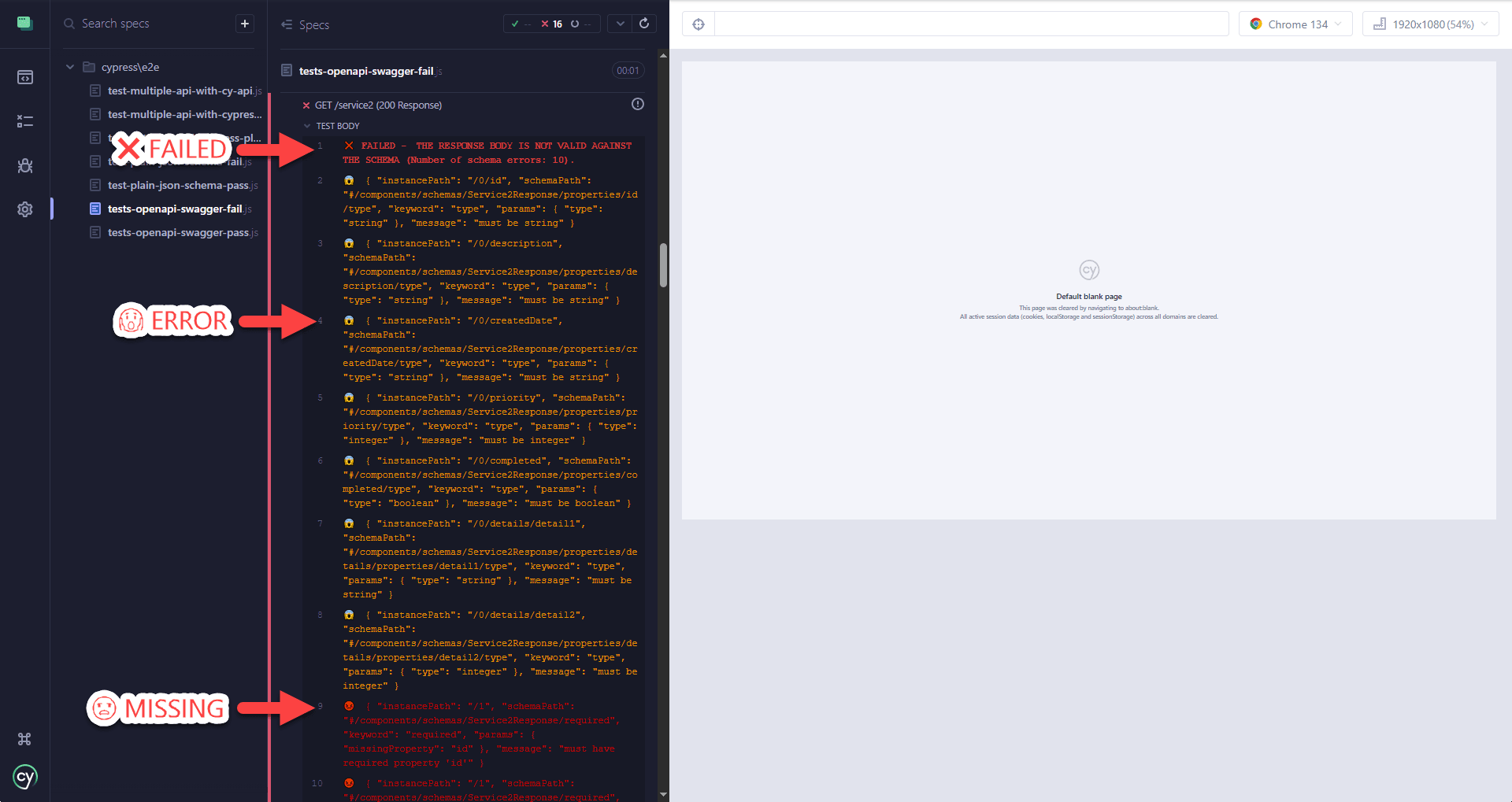Collapse the Specs panel header arrow

click(287, 24)
